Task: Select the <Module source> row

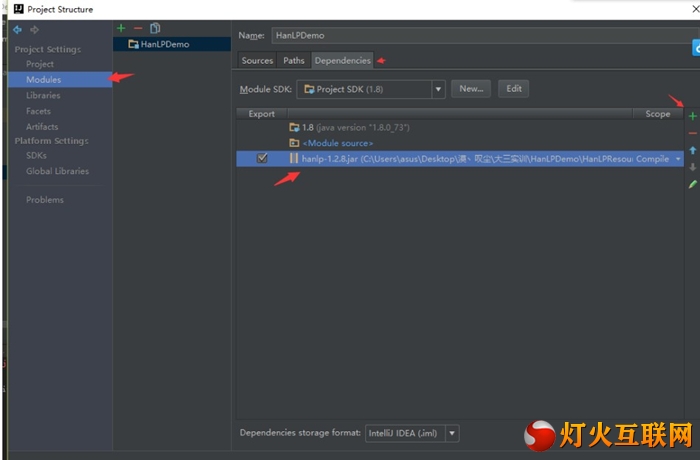Action: coord(460,143)
